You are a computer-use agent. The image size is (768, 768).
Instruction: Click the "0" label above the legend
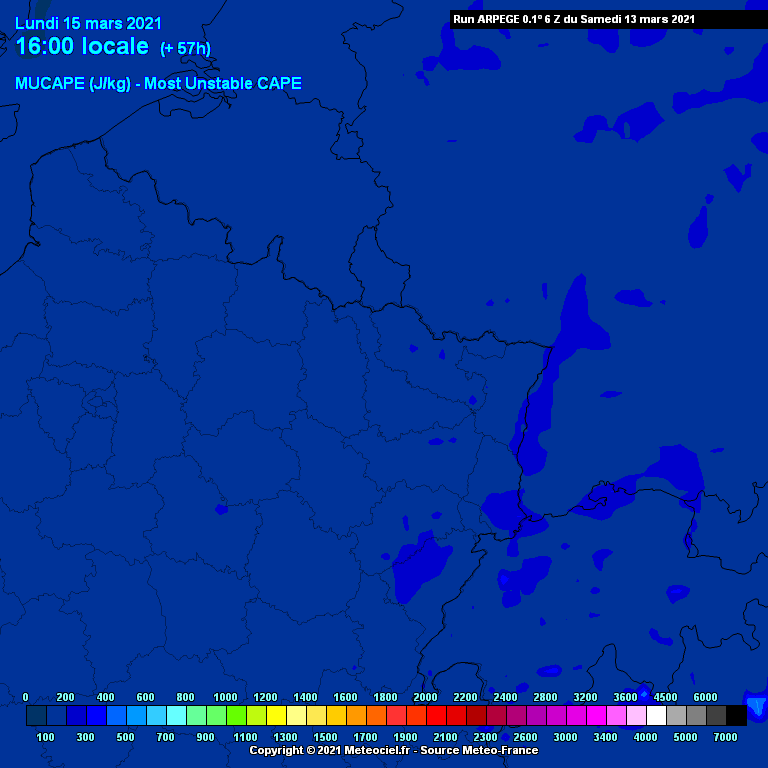pyautogui.click(x=26, y=697)
